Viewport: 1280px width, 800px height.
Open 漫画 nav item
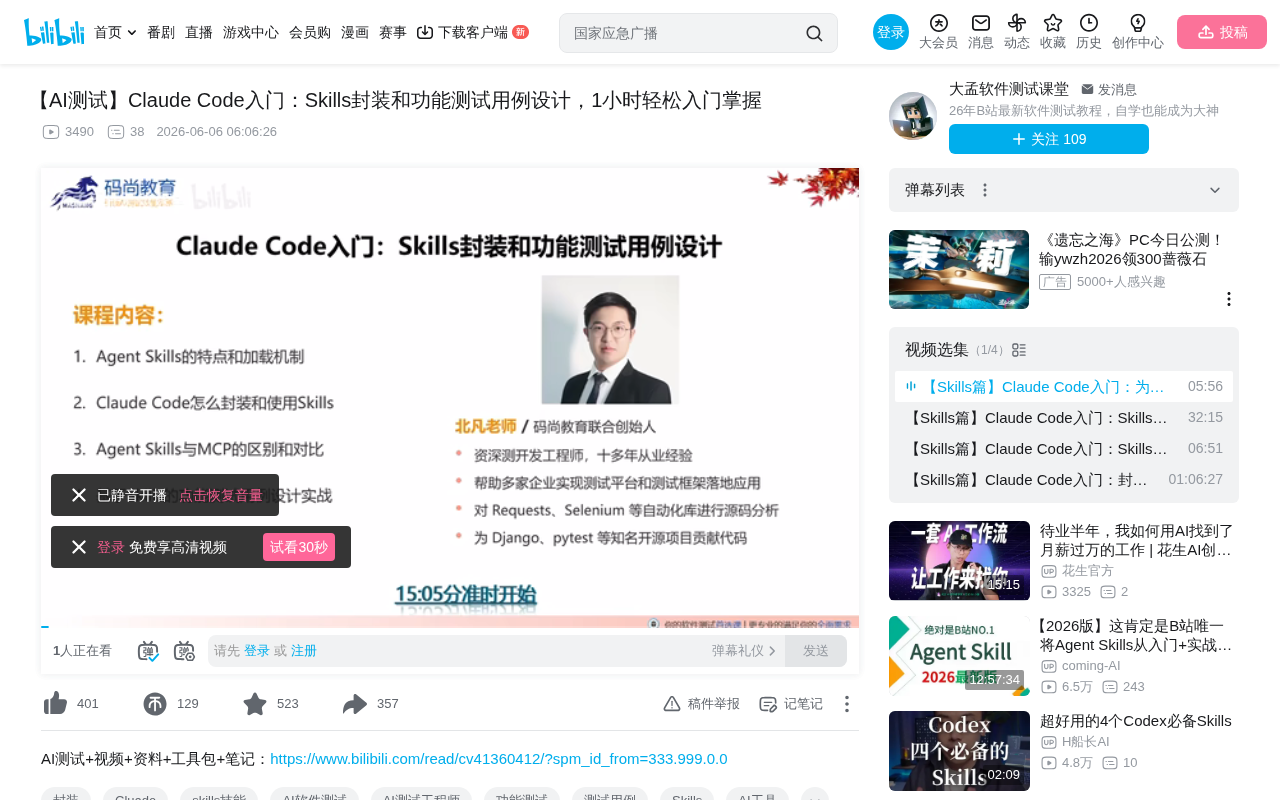[355, 32]
